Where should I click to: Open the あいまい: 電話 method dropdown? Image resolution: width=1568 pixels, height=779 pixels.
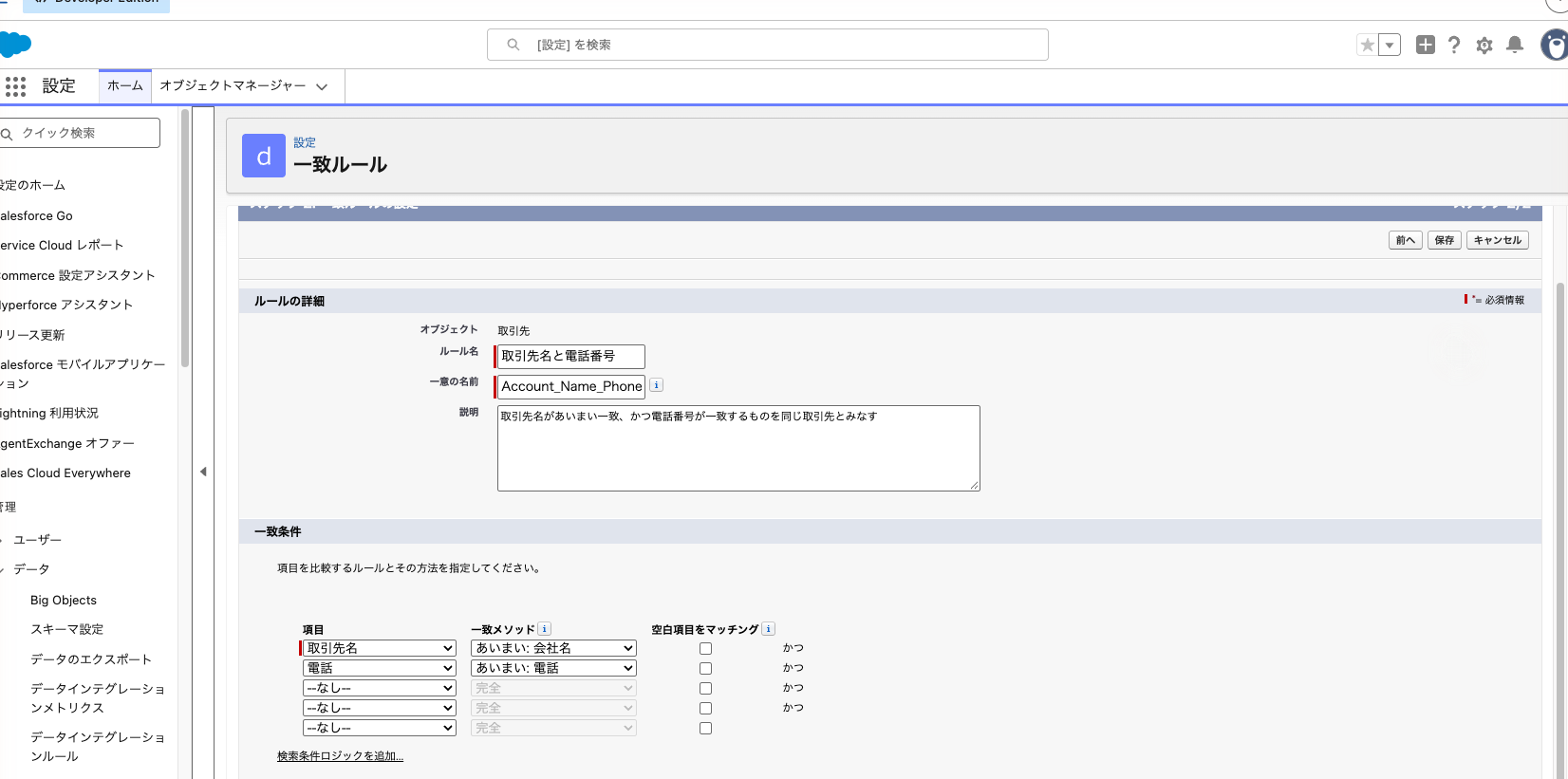click(x=553, y=668)
